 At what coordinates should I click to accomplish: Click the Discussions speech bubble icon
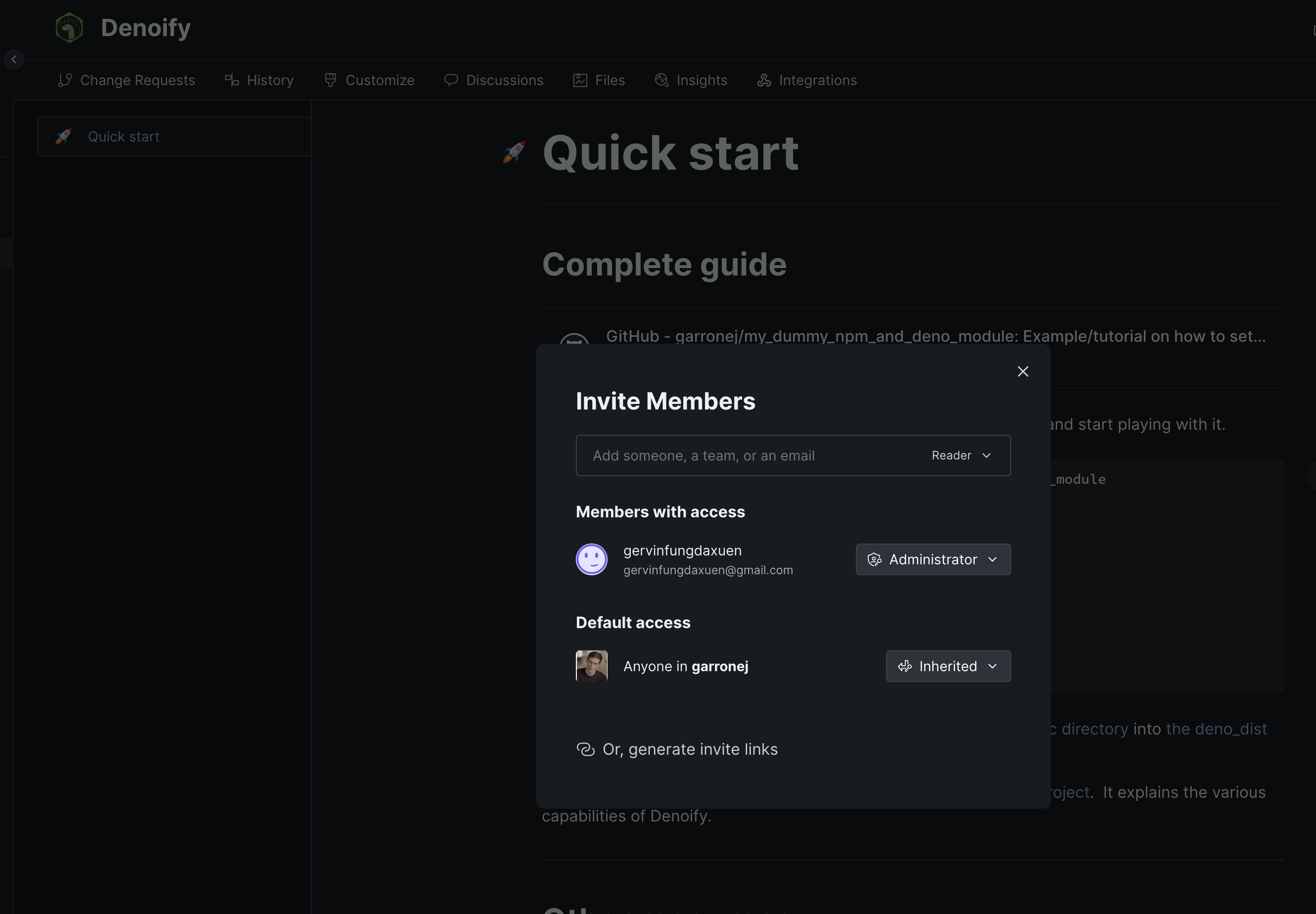tap(451, 80)
